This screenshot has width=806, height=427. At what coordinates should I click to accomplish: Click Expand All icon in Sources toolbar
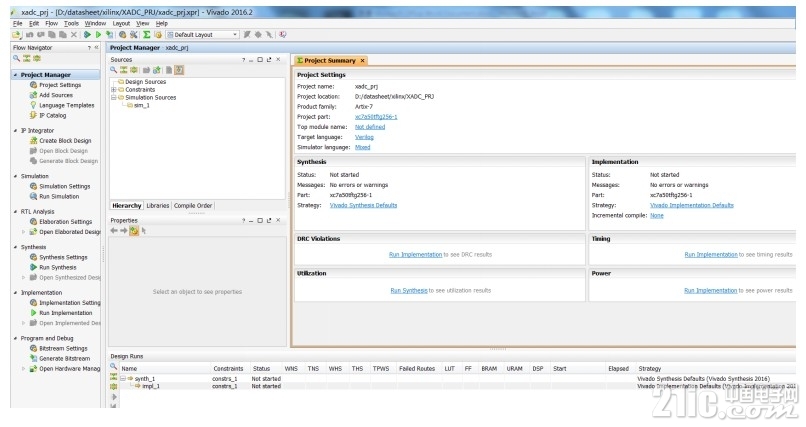(x=134, y=70)
